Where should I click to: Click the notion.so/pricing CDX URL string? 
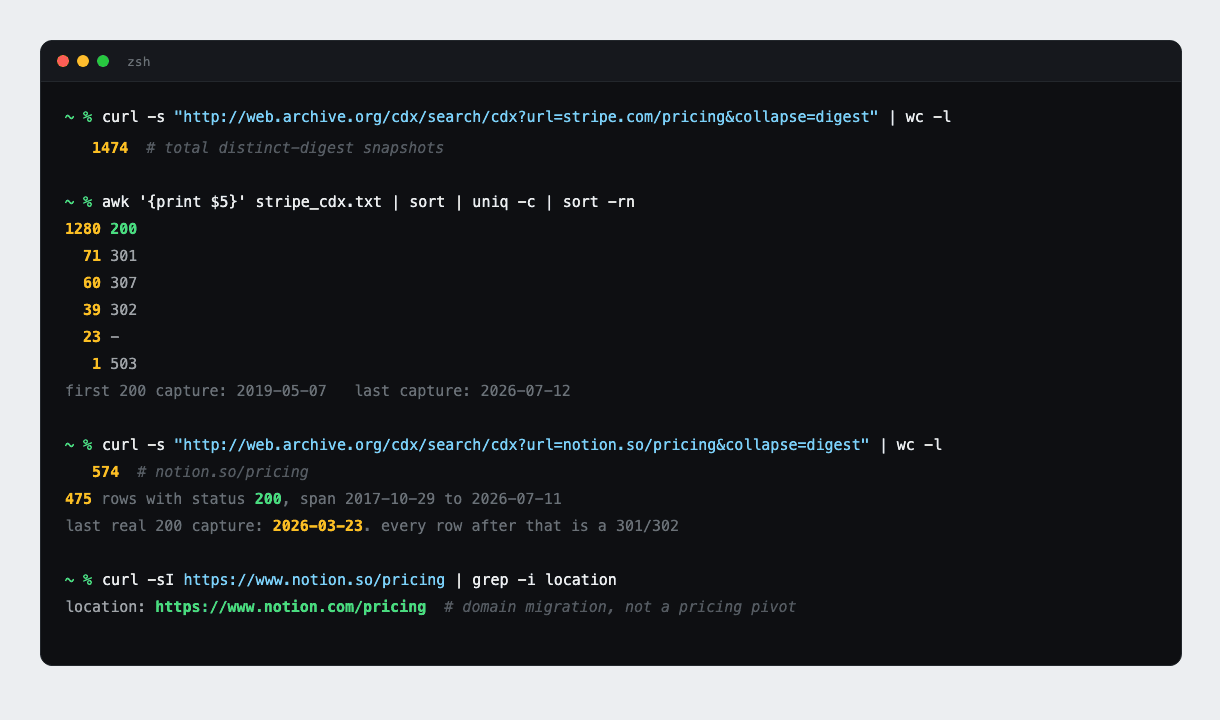522,445
